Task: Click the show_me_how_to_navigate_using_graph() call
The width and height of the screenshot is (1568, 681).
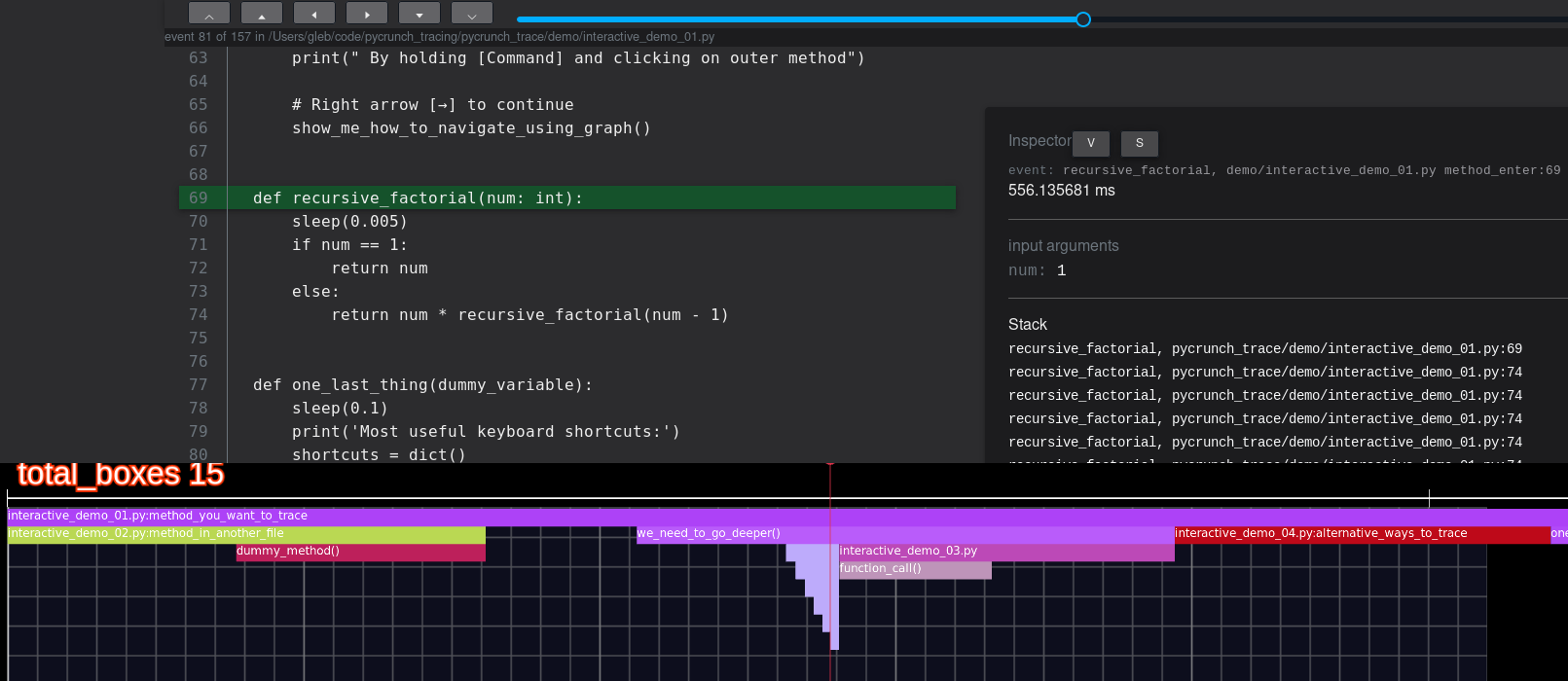Action: coord(471,128)
